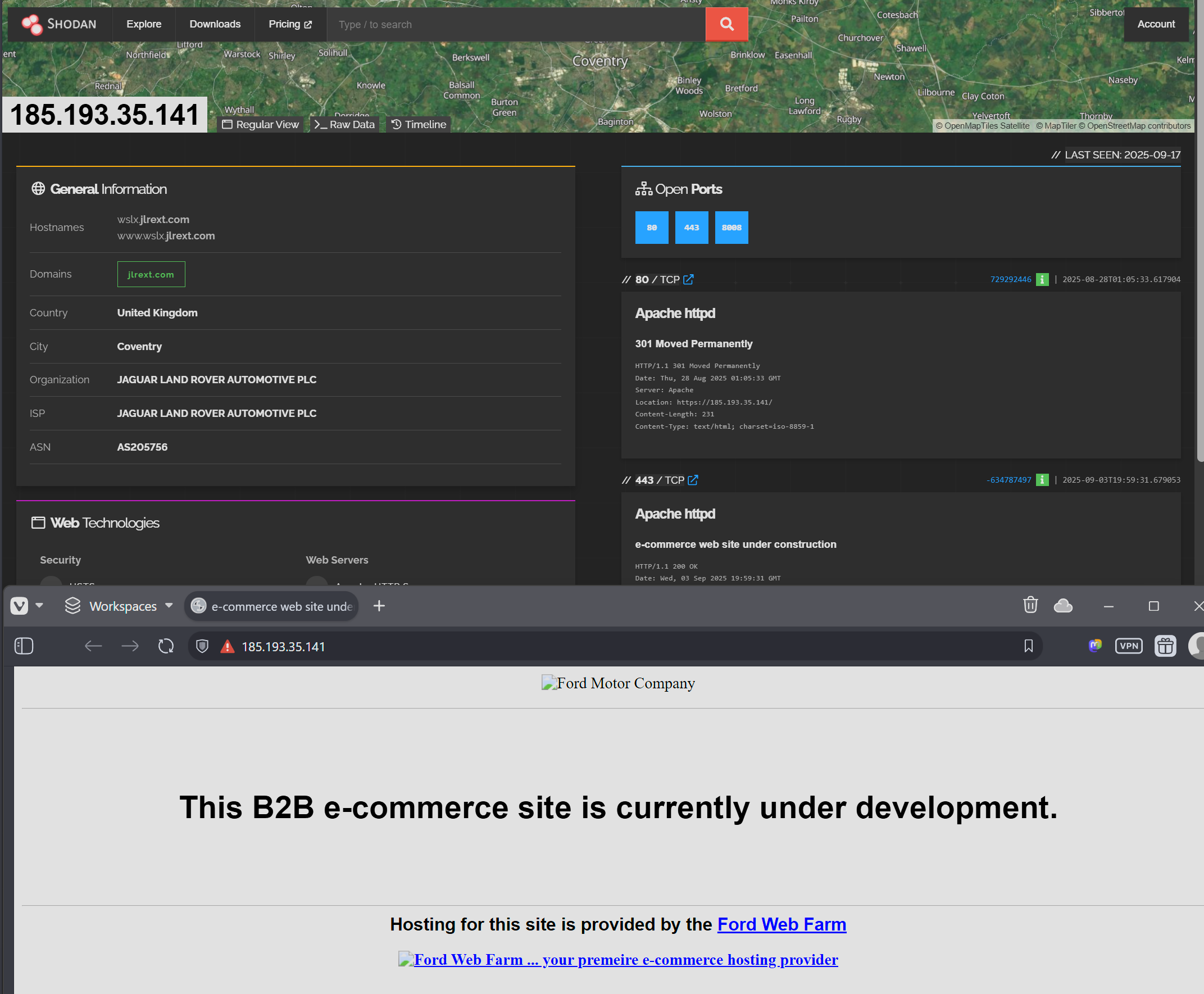Open the closed tabs trash icon
The width and height of the screenshot is (1204, 994).
point(1030,605)
